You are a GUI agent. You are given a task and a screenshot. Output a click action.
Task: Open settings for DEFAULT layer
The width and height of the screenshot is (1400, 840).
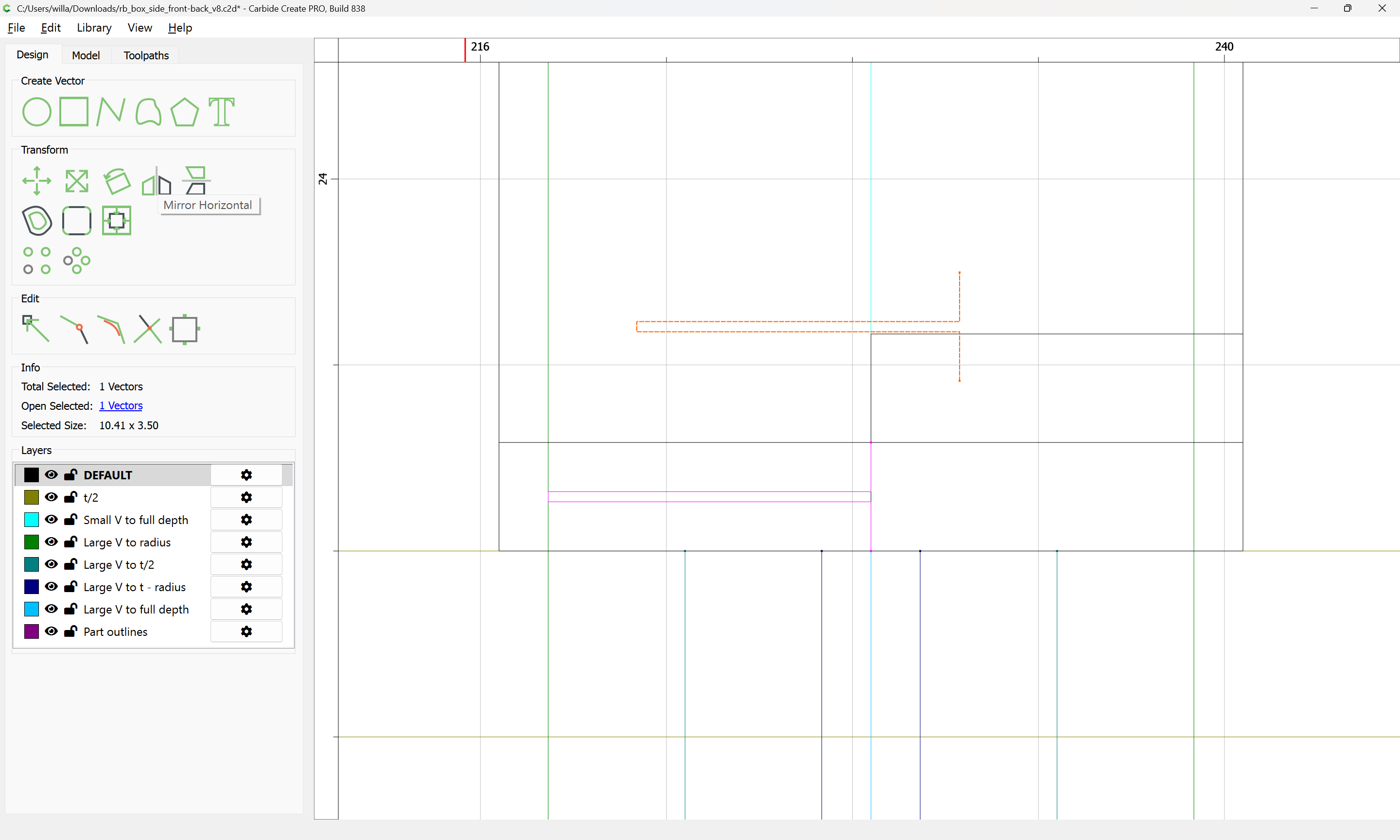click(246, 475)
